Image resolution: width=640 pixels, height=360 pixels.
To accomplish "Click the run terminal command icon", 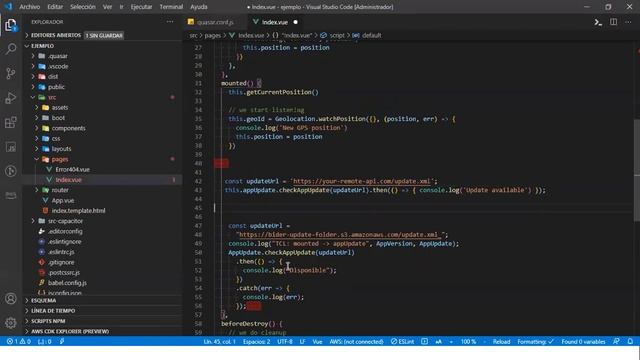I will 598,22.
